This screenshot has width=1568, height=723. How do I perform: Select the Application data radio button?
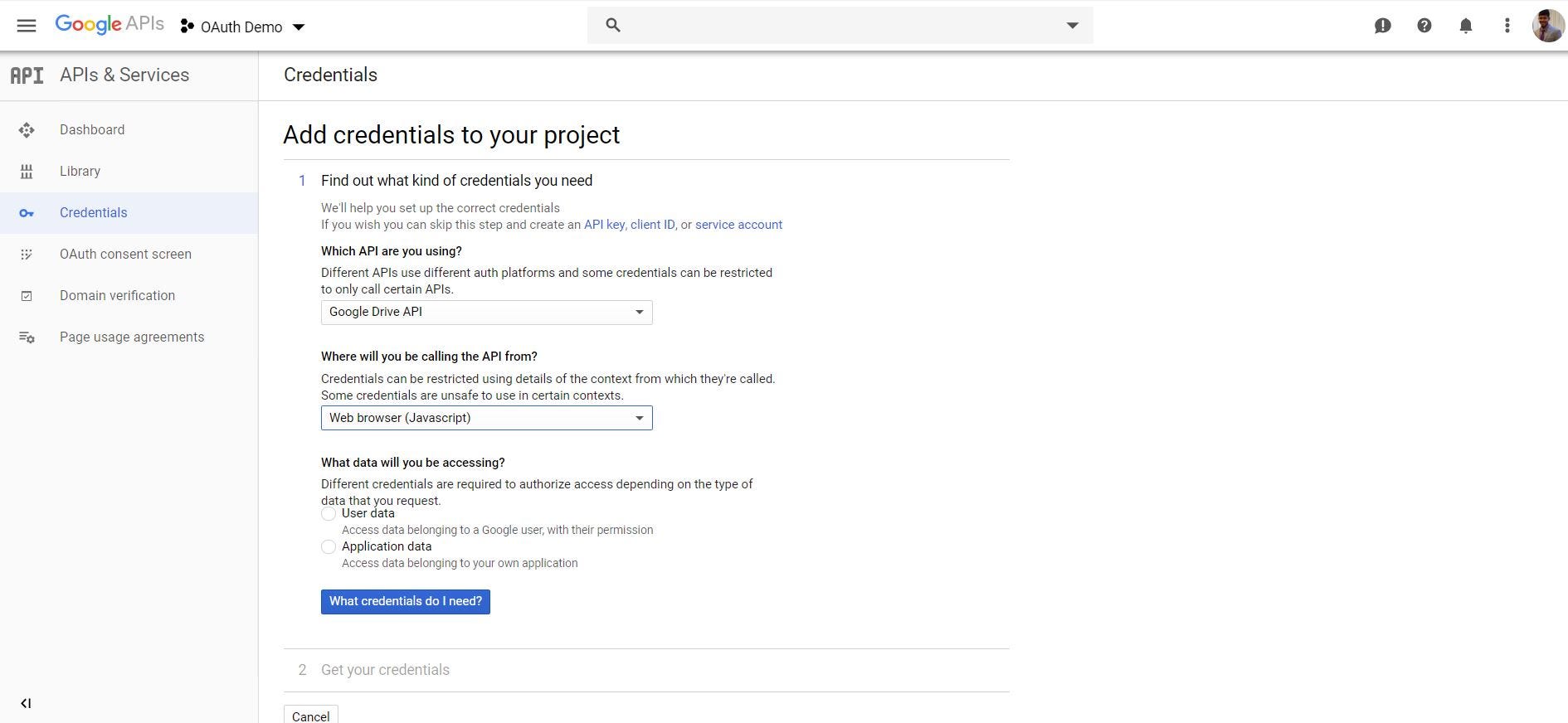pyautogui.click(x=329, y=547)
